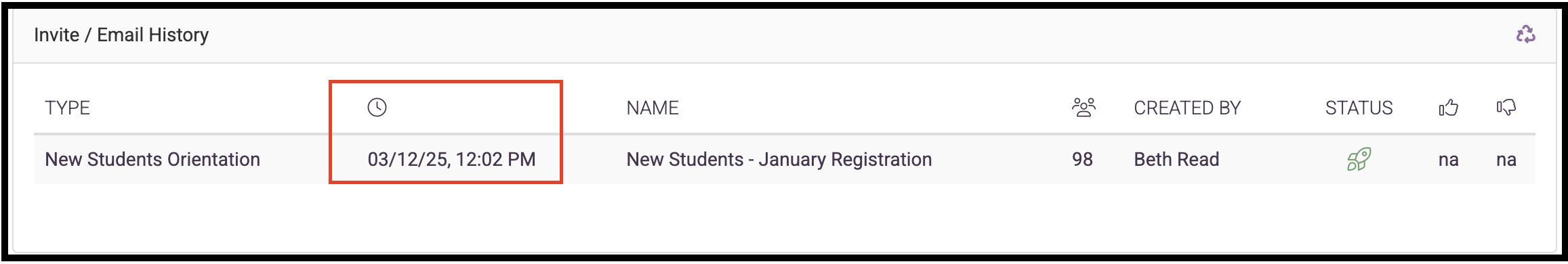Click the recipients people icon header
The height and width of the screenshot is (264, 1568).
point(1083,108)
